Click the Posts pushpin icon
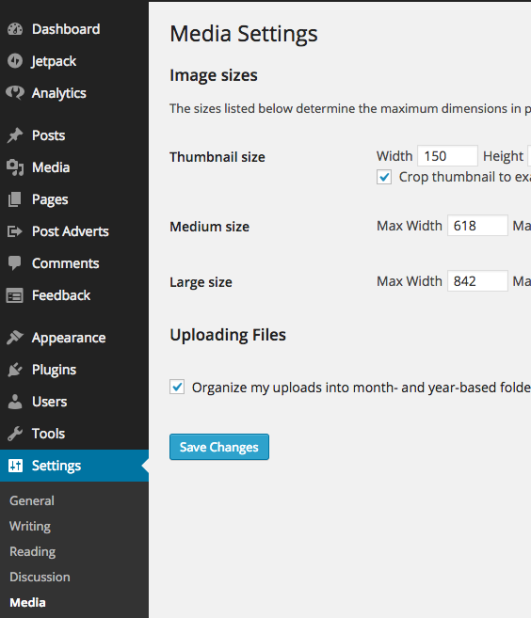 pos(15,136)
